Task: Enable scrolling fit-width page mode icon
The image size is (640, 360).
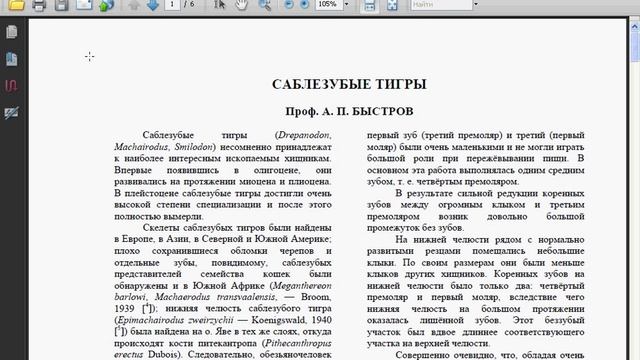Action: [x=369, y=5]
